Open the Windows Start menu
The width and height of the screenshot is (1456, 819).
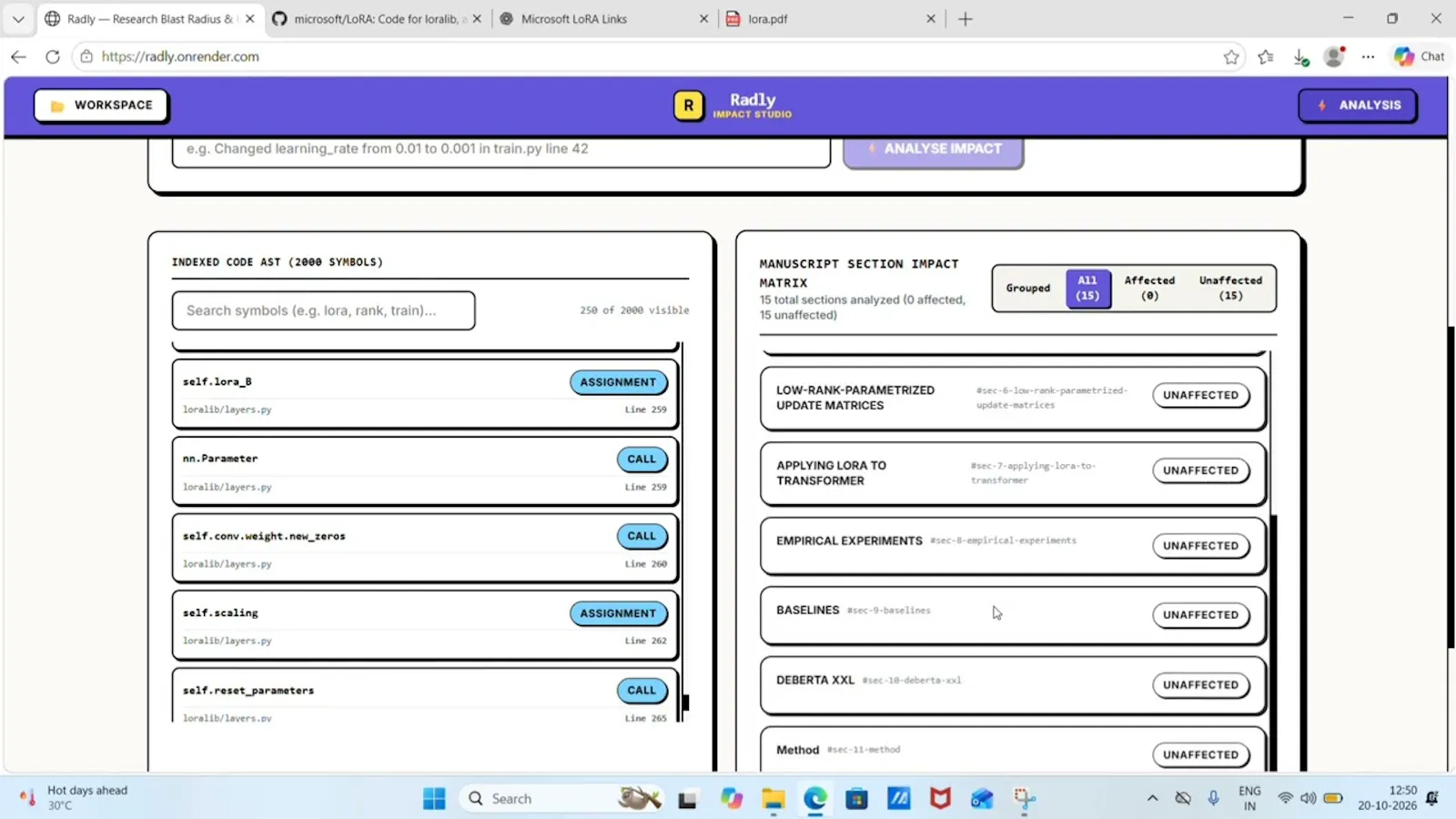tap(434, 799)
